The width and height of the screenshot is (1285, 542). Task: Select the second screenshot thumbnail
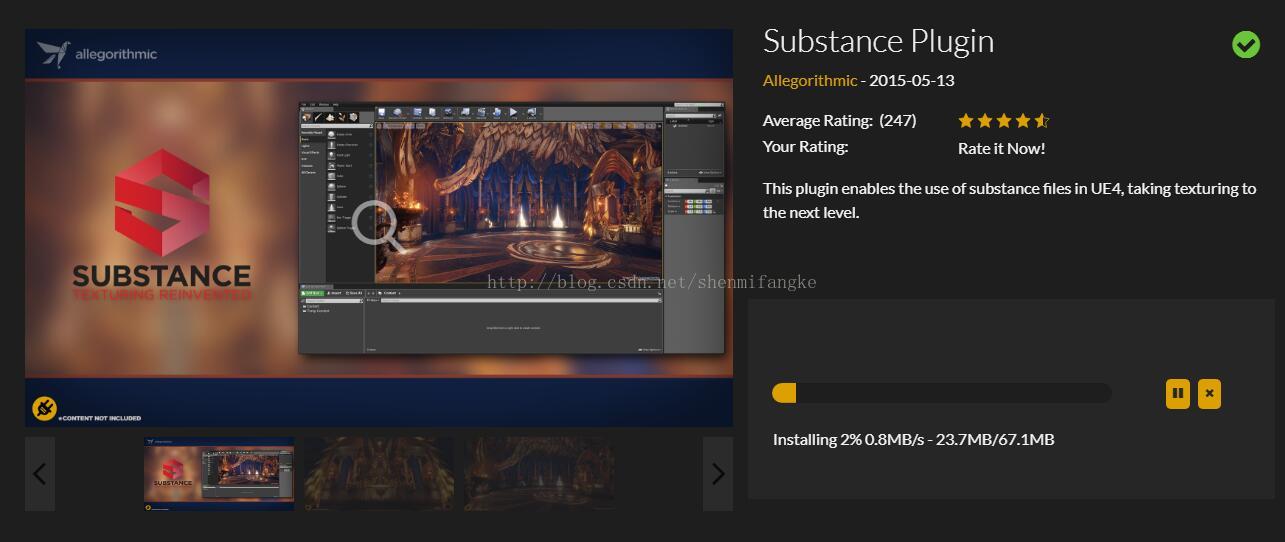click(x=379, y=474)
